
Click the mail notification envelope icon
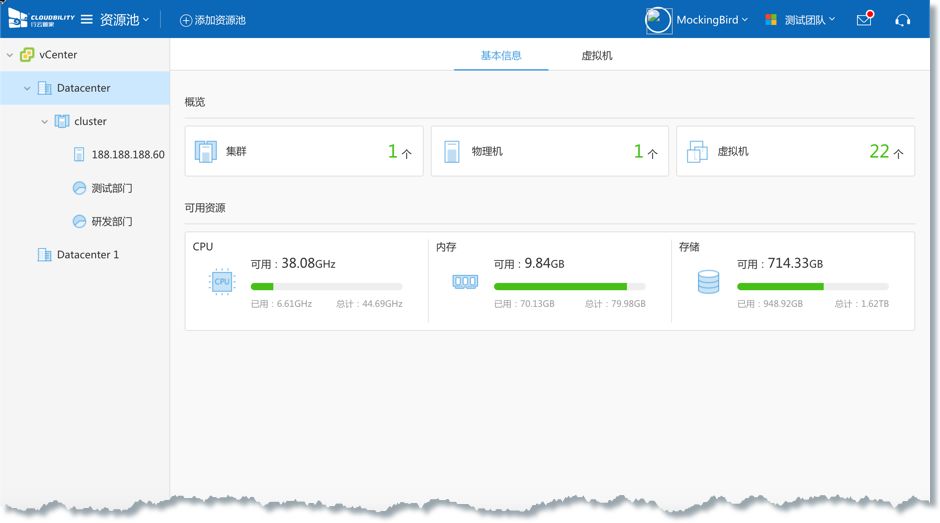point(864,20)
